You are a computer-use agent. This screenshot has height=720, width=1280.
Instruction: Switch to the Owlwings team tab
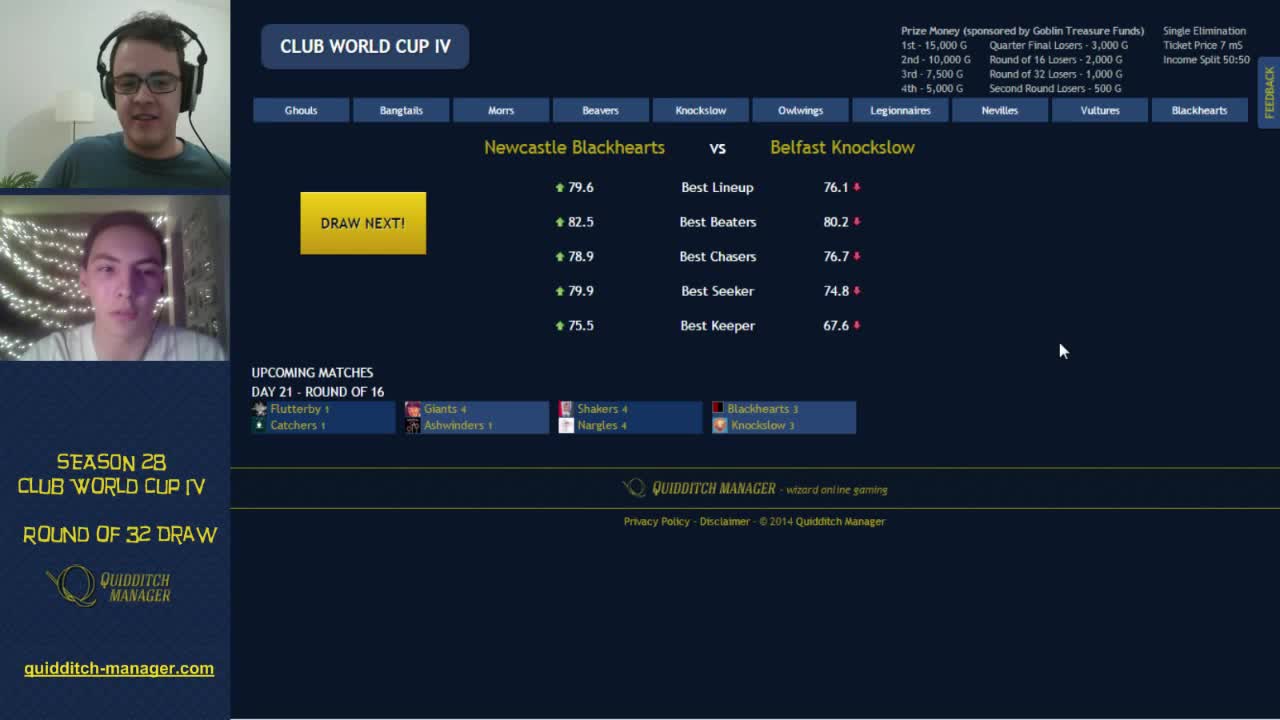point(800,110)
